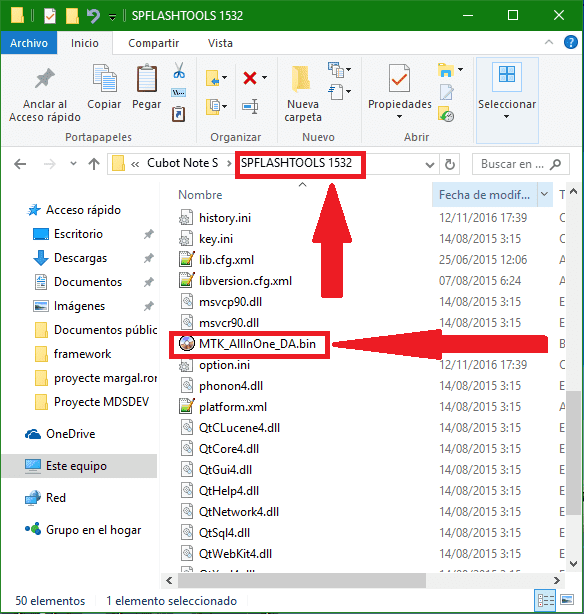Click the undo icon in title bar
This screenshot has width=584, height=614.
(x=93, y=16)
